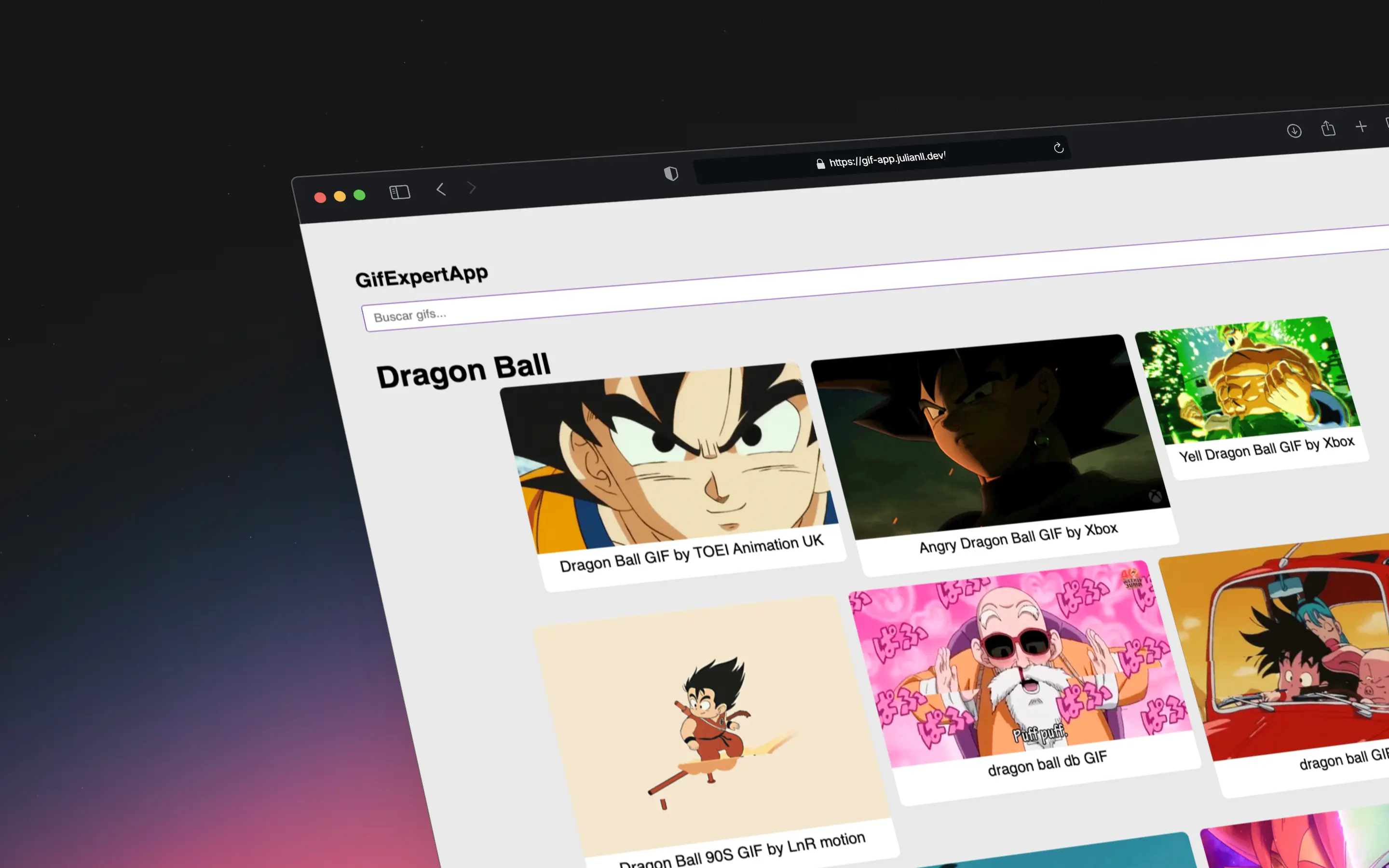Click the green fullscreen window button
This screenshot has height=868, width=1389.
pos(359,195)
